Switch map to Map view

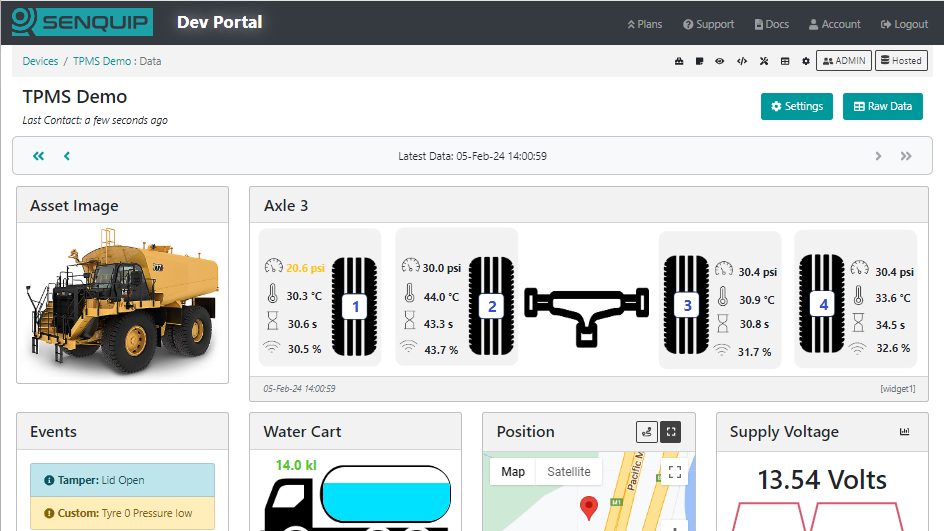click(x=513, y=471)
